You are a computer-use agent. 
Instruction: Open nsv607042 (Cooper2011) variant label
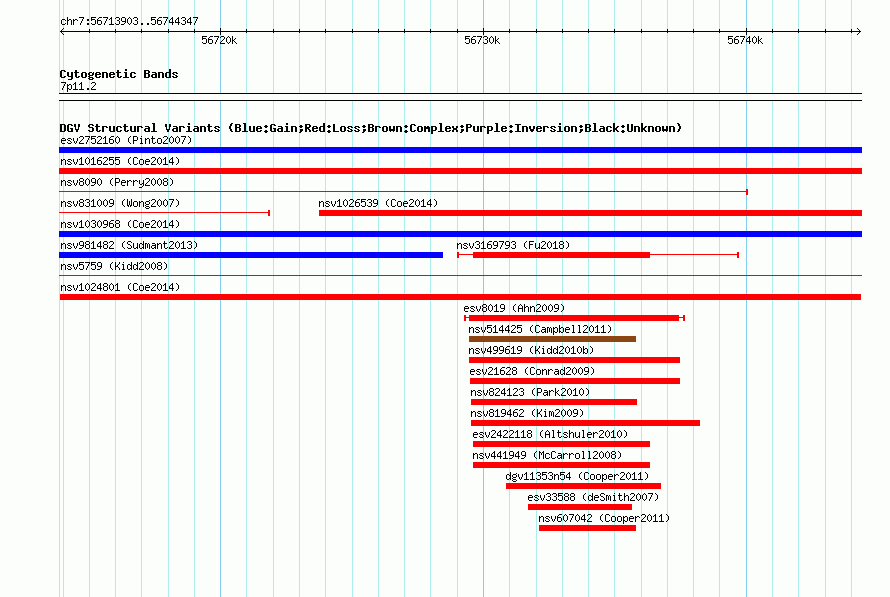click(604, 518)
